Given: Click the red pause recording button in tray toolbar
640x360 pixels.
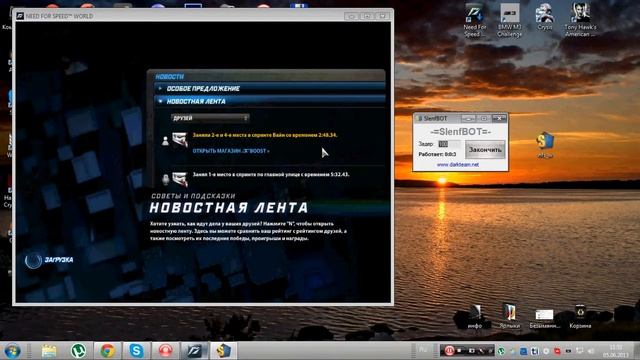Looking at the screenshot, I should pyautogui.click(x=449, y=350).
